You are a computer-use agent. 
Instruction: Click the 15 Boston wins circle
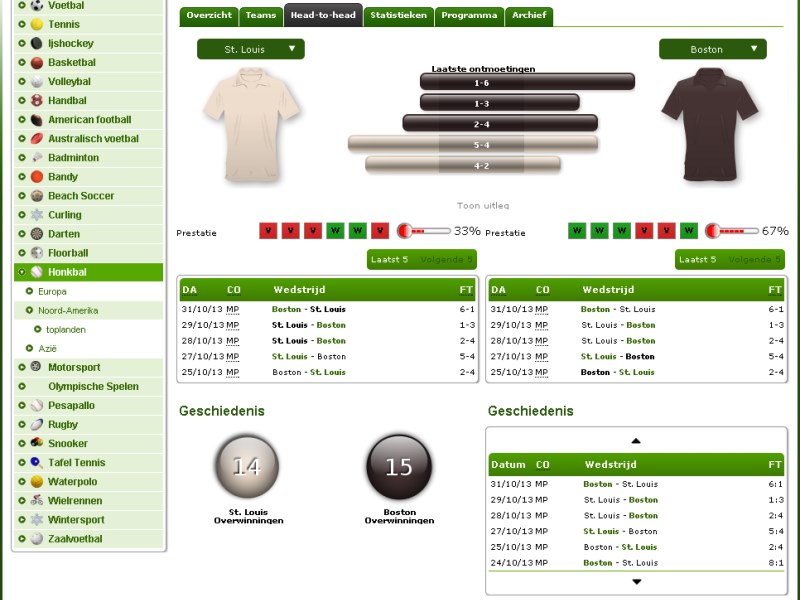399,466
